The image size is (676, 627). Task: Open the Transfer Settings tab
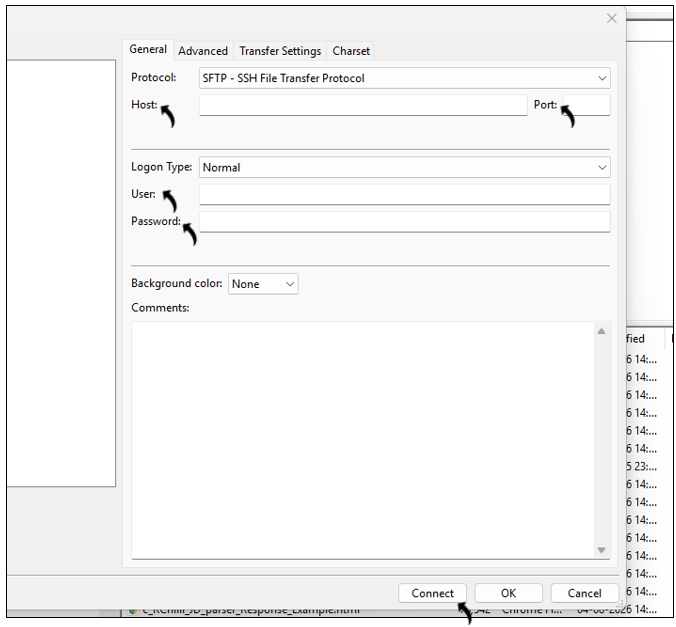pos(280,51)
